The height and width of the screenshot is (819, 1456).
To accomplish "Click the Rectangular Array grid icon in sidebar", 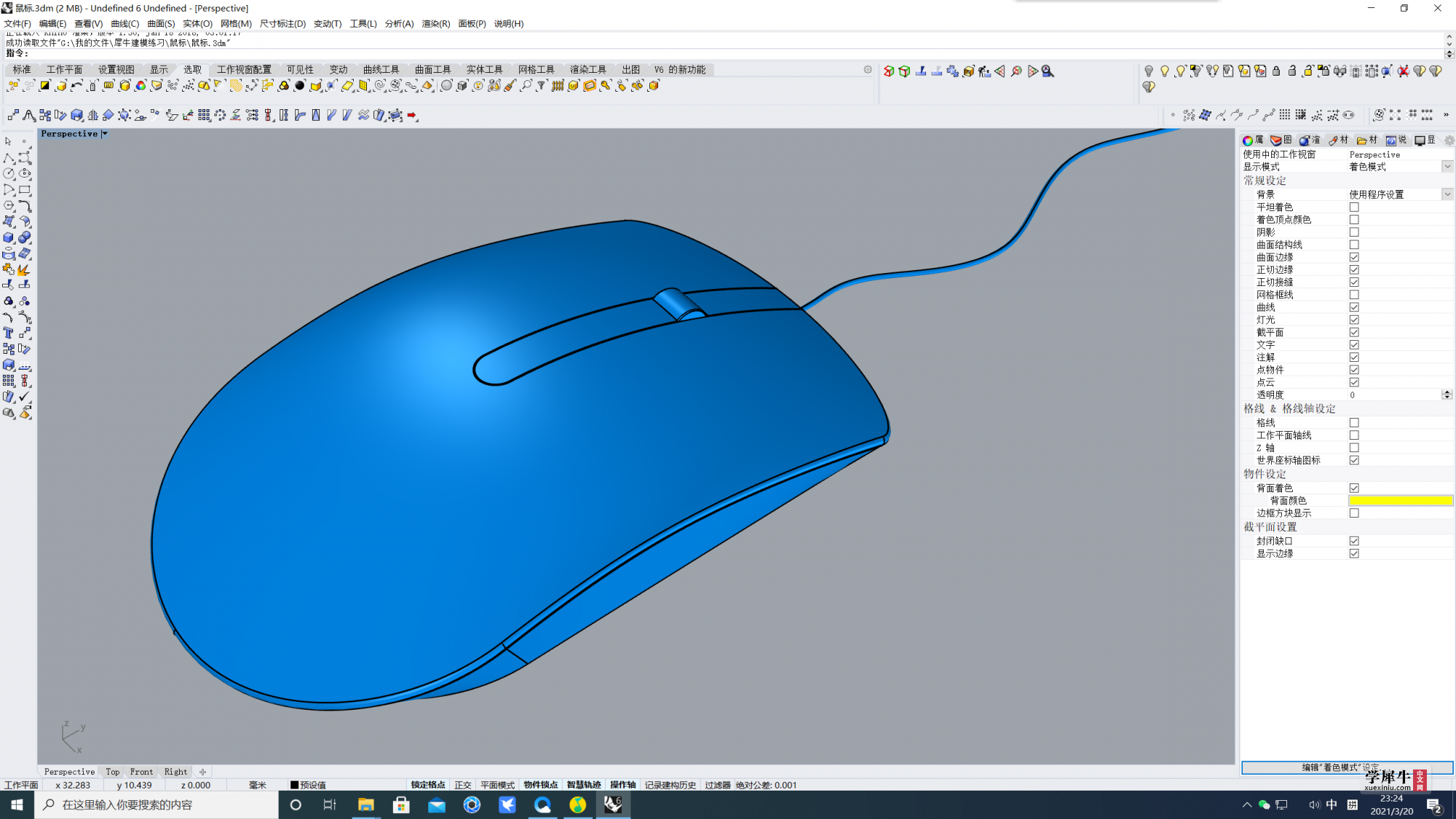I will click(9, 381).
